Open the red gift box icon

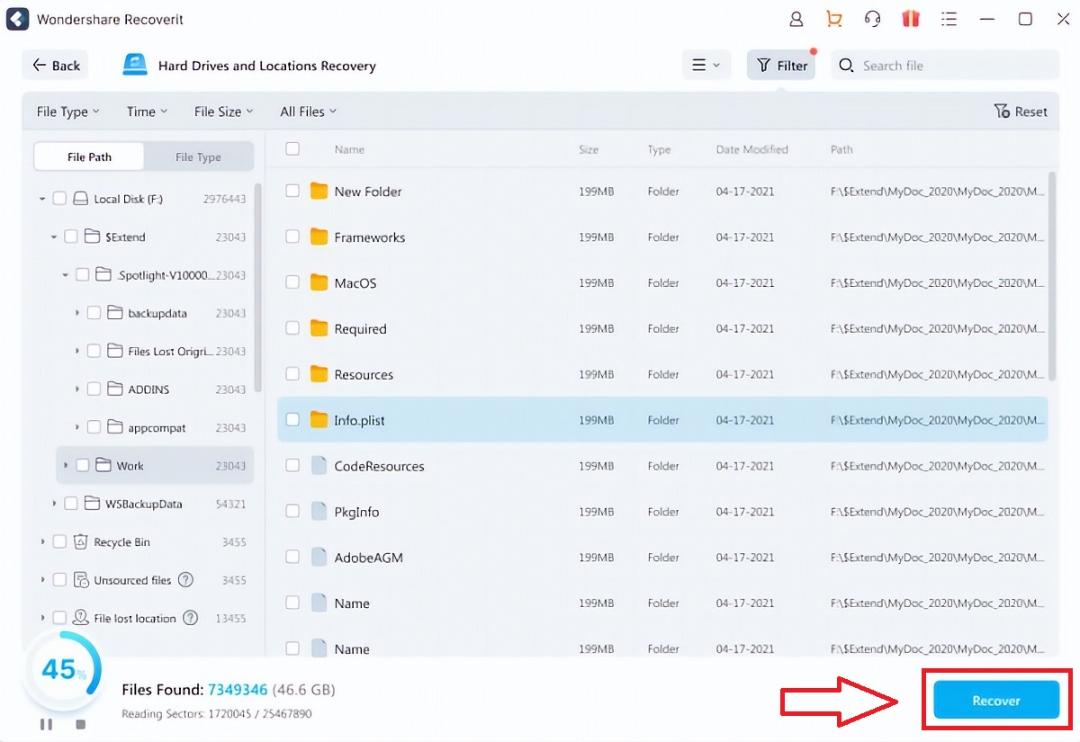(911, 19)
